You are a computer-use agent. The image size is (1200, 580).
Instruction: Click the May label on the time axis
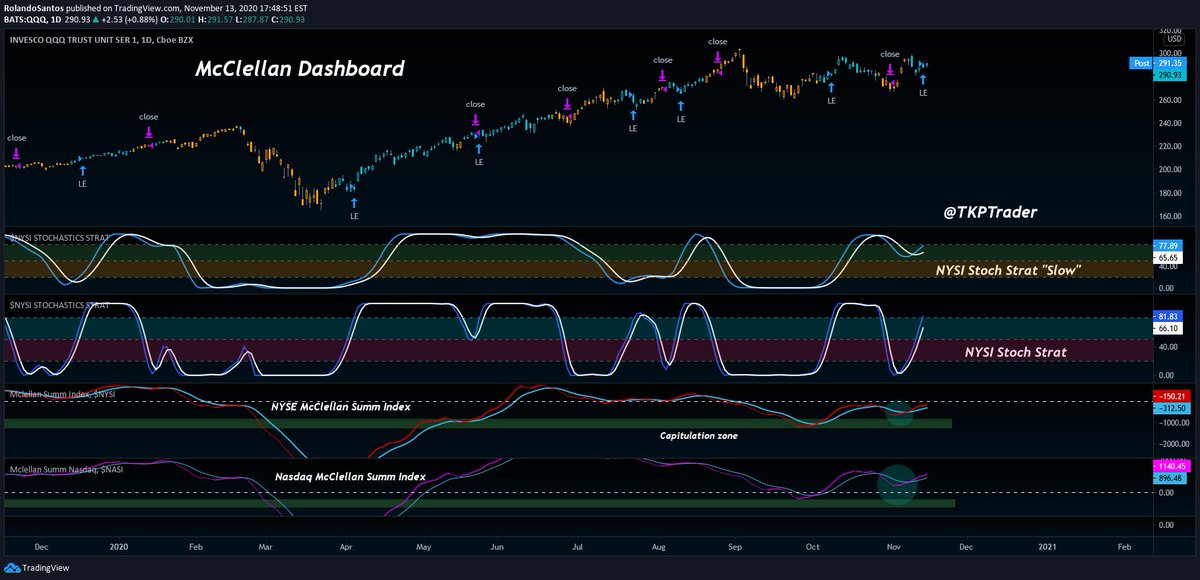pos(425,547)
